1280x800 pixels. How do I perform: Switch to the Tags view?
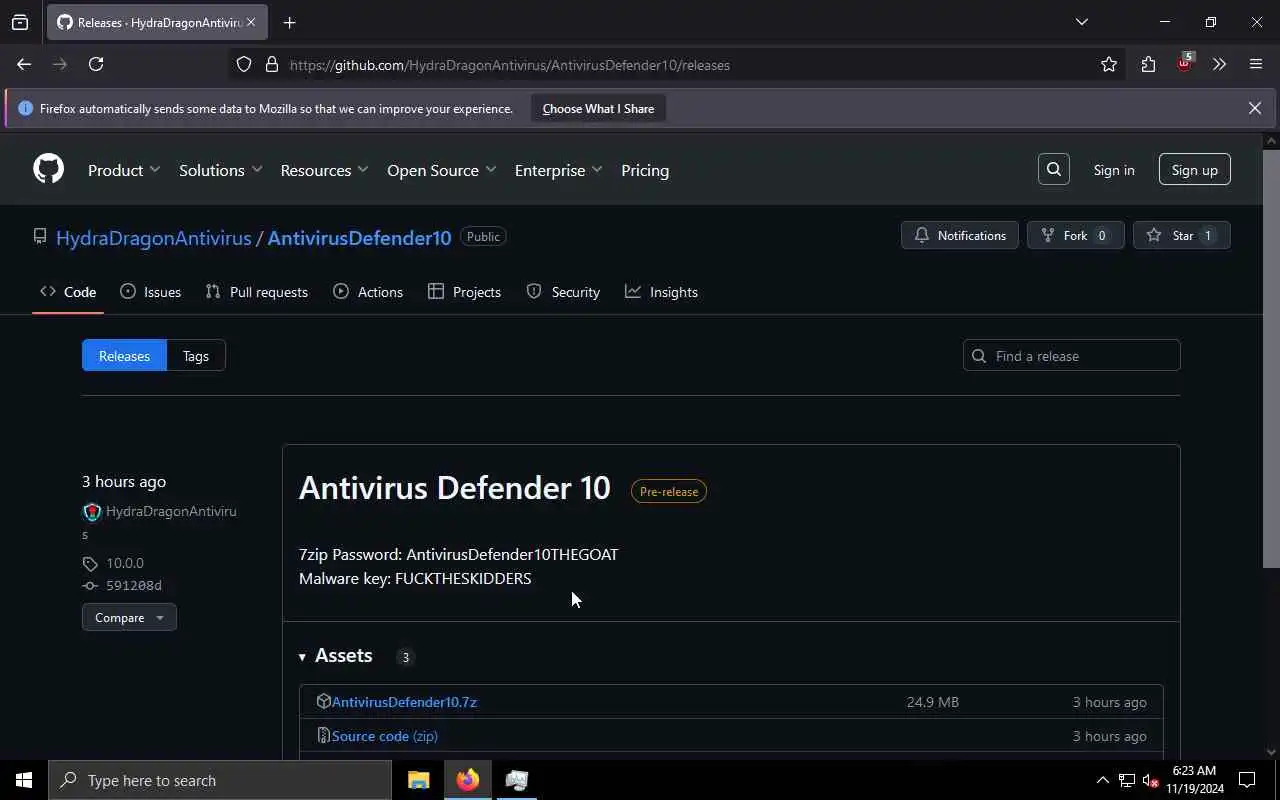pyautogui.click(x=196, y=356)
